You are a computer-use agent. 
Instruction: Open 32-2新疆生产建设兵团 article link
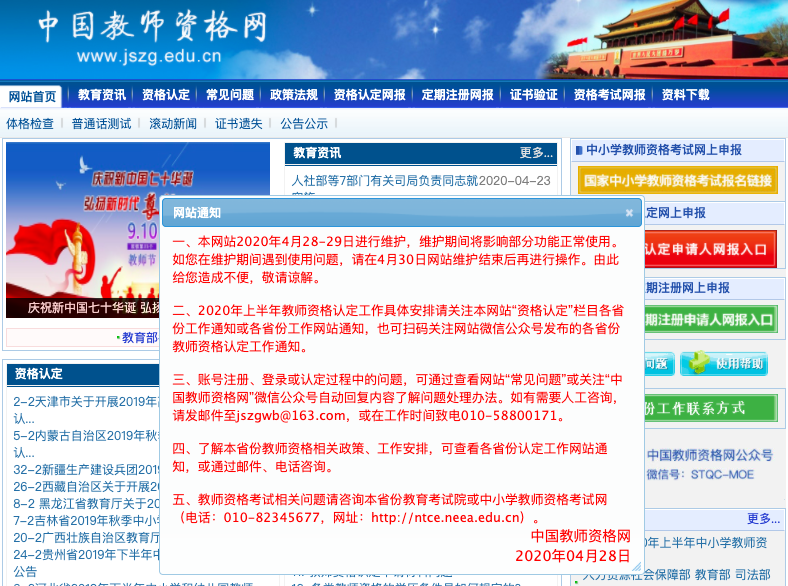click(86, 470)
